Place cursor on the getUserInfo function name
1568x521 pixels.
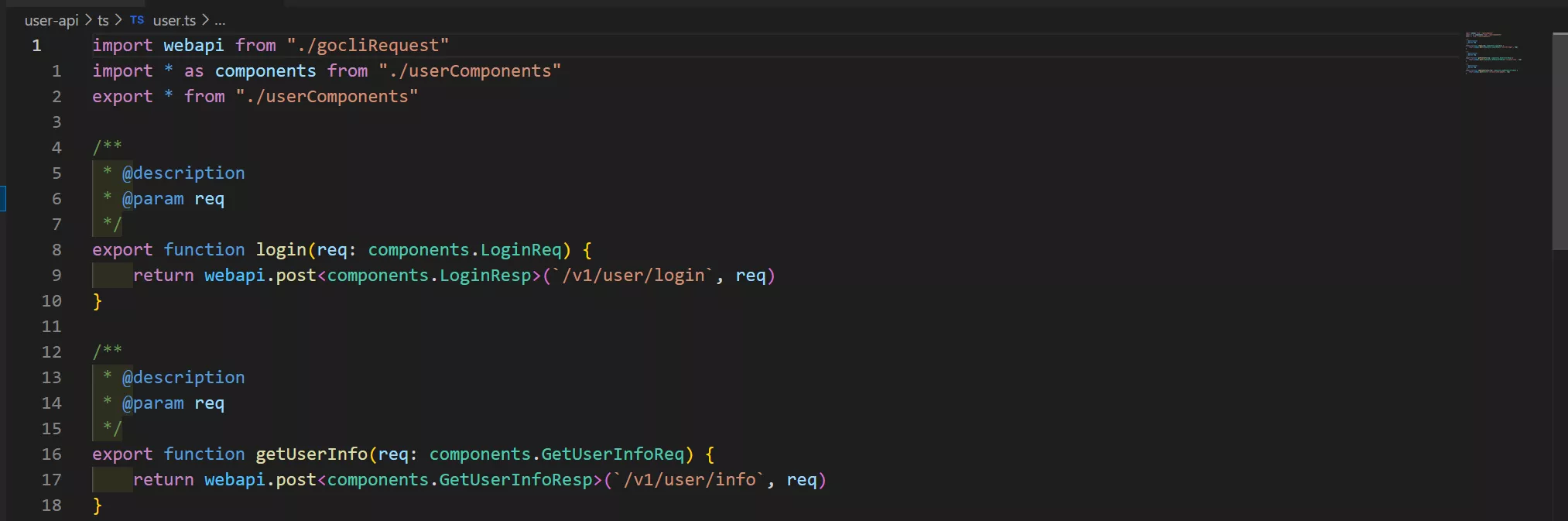[311, 454]
